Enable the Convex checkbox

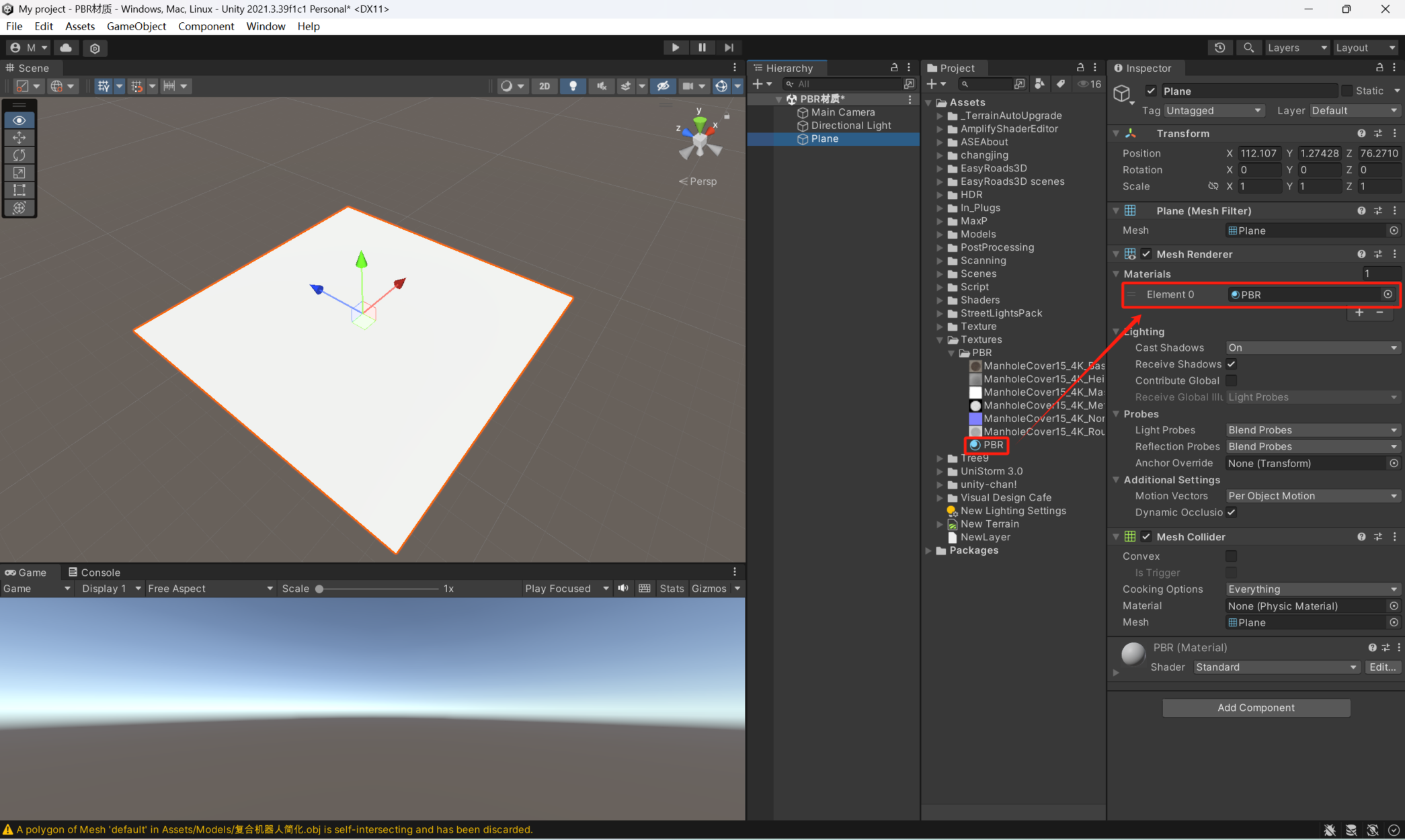coord(1231,556)
